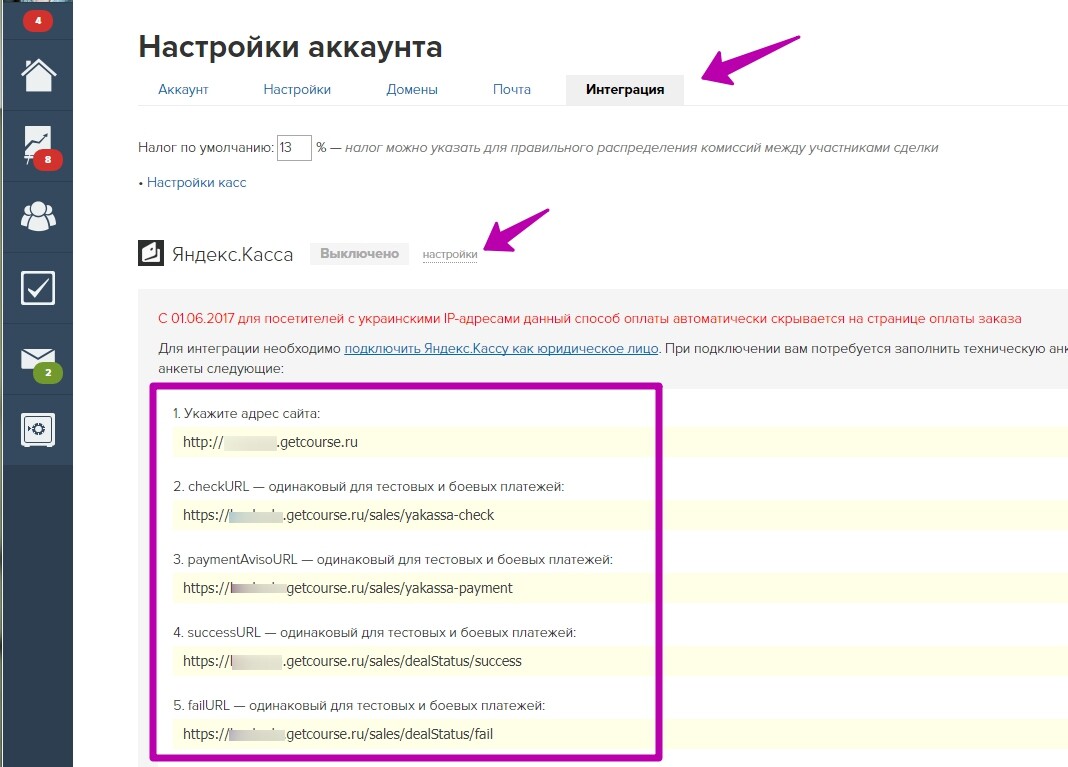Open the home icon in sidebar
The width and height of the screenshot is (1068, 767).
point(38,75)
